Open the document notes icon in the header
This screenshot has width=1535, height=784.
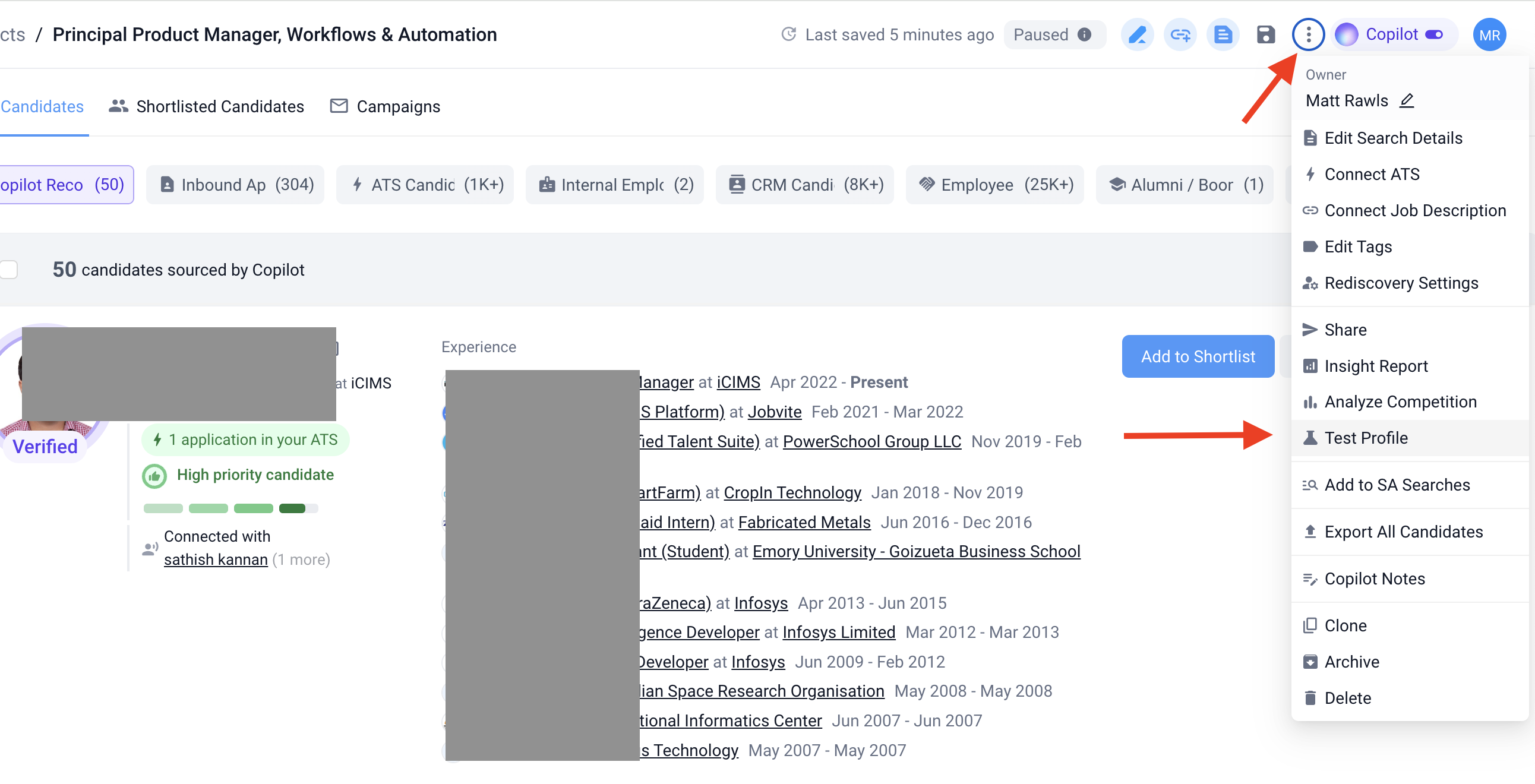(x=1223, y=34)
